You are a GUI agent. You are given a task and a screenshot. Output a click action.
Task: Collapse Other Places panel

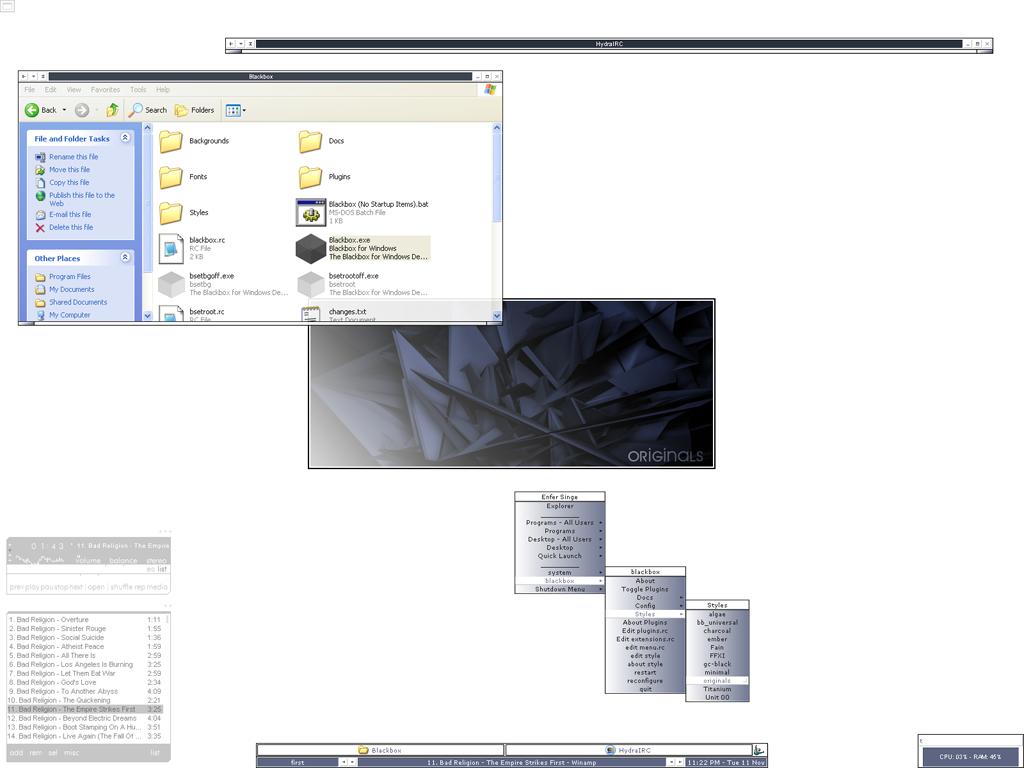(x=125, y=257)
